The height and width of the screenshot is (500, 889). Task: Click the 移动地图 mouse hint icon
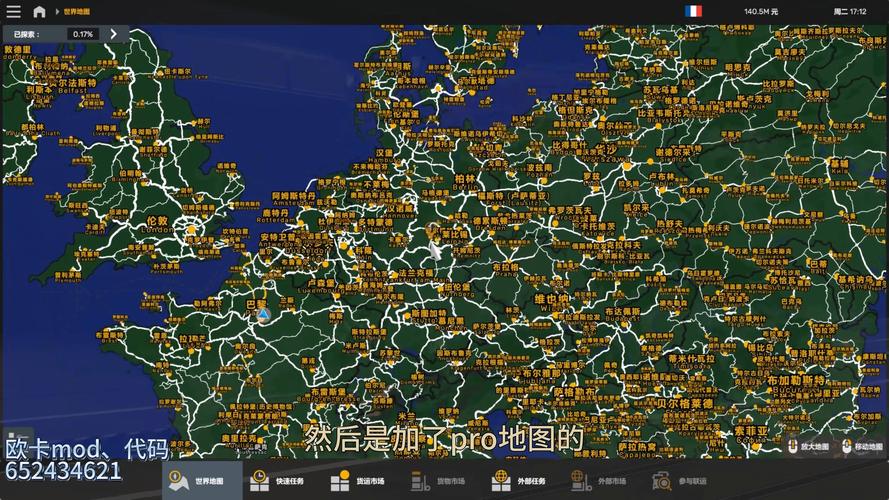[846, 447]
